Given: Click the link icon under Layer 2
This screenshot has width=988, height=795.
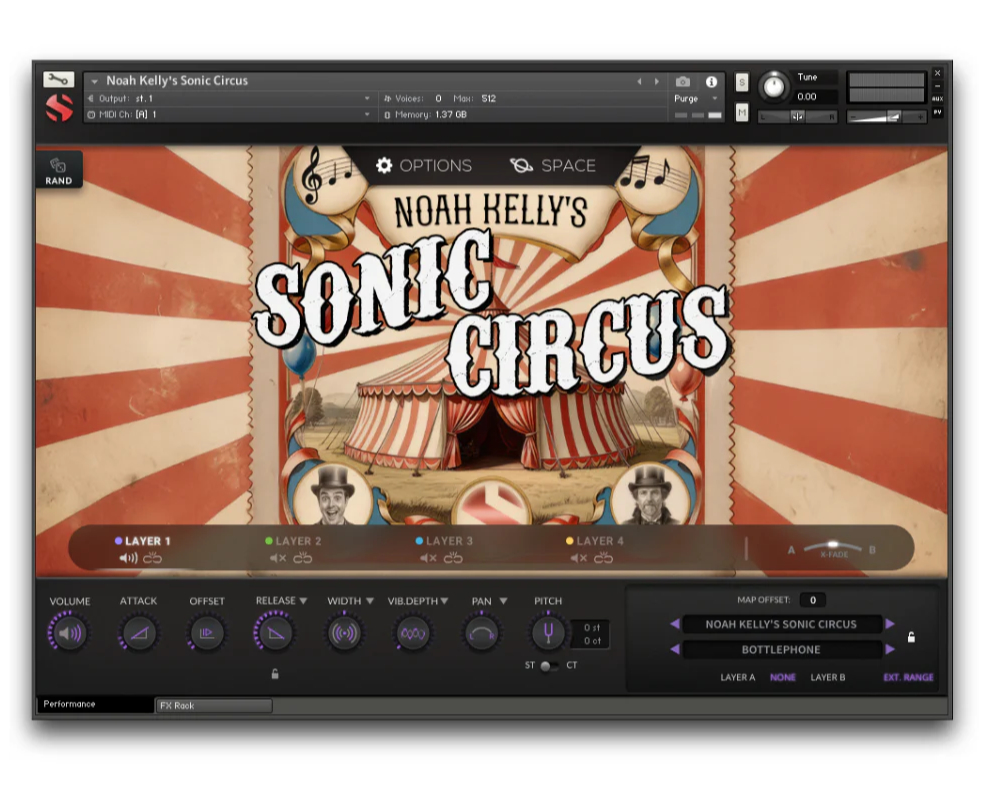Looking at the screenshot, I should click(303, 559).
